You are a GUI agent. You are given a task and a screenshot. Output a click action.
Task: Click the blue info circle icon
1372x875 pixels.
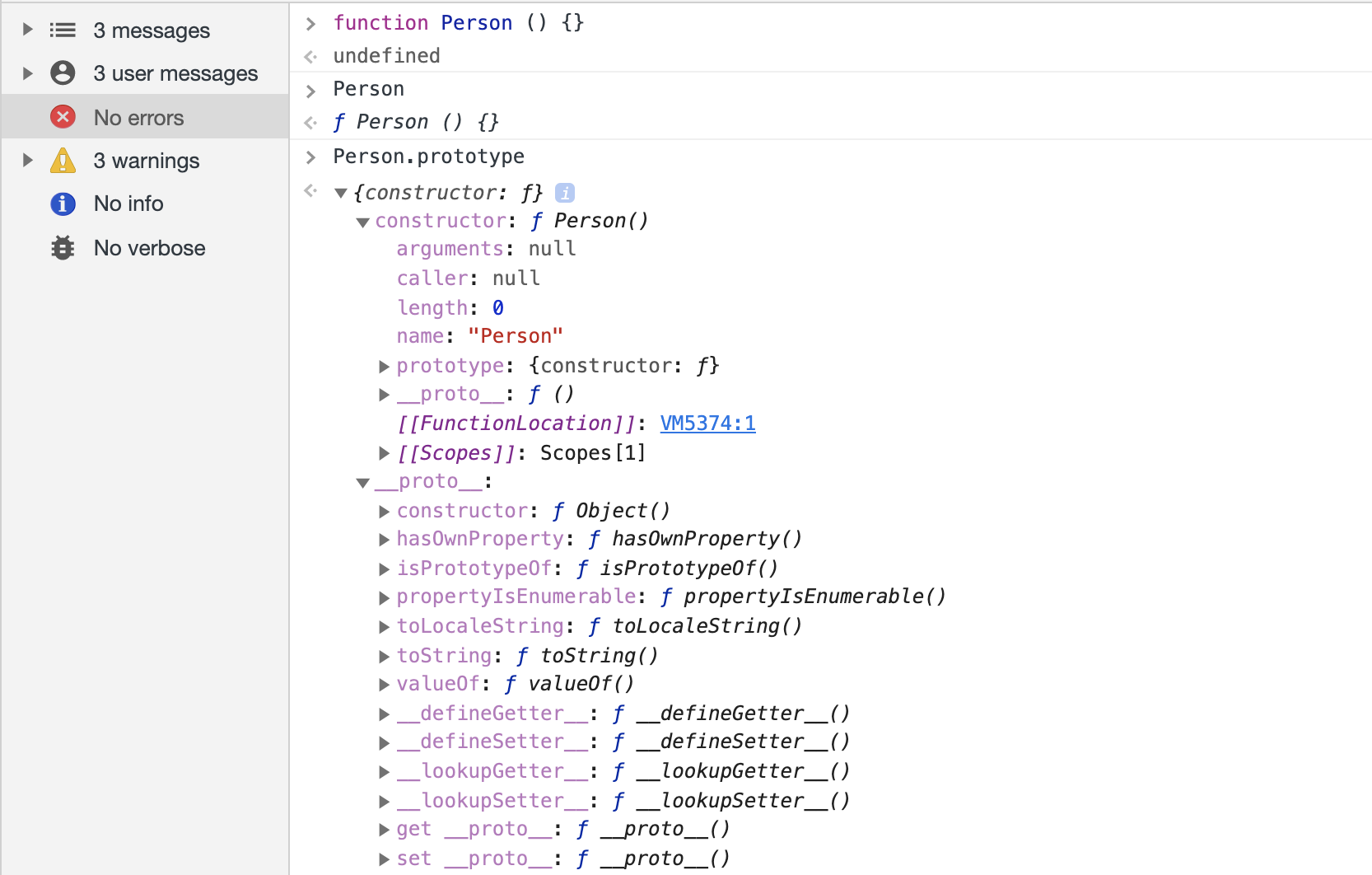63,204
